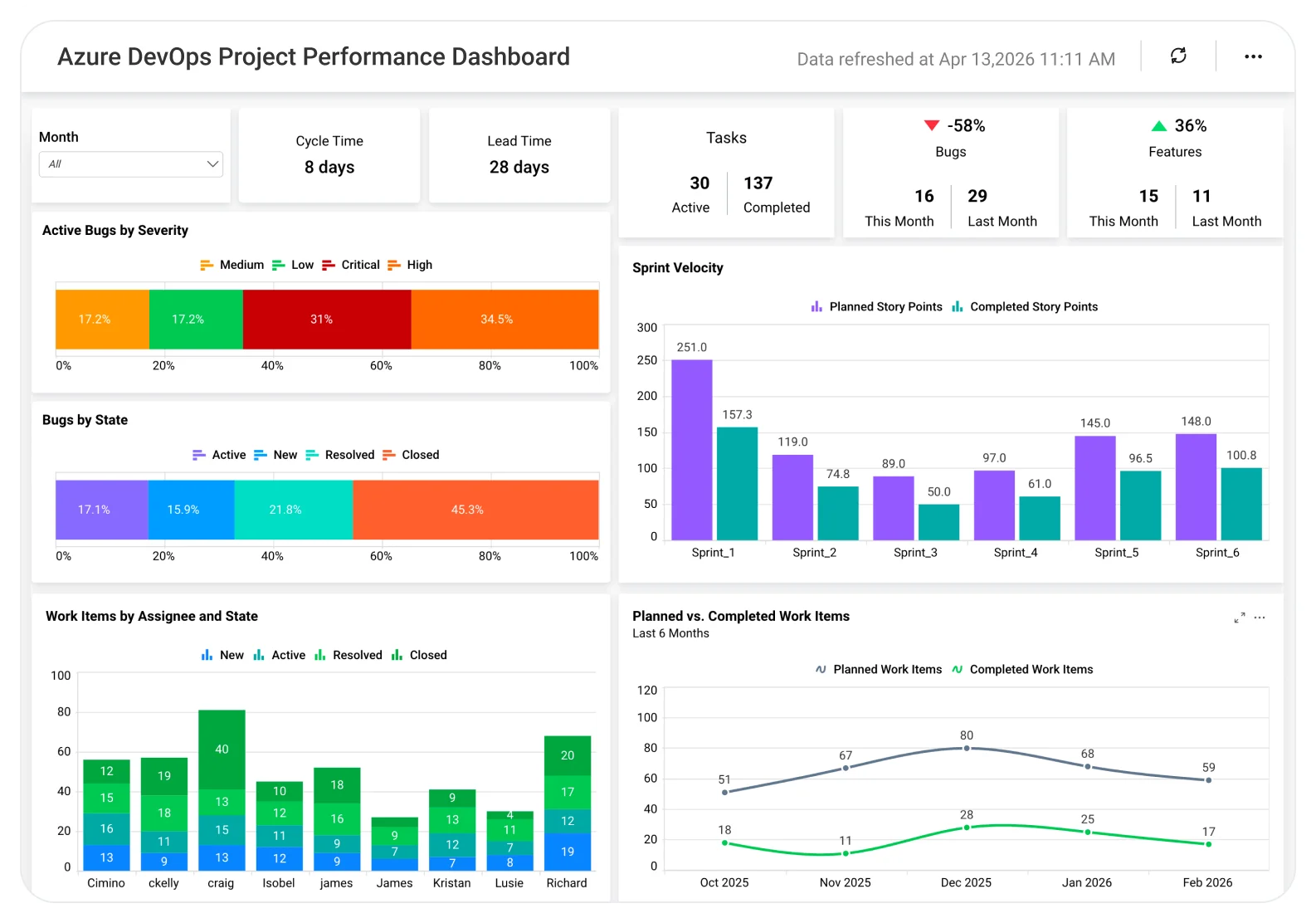The width and height of the screenshot is (1316, 923).
Task: Open the dashboard more options menu
Action: (x=1253, y=56)
